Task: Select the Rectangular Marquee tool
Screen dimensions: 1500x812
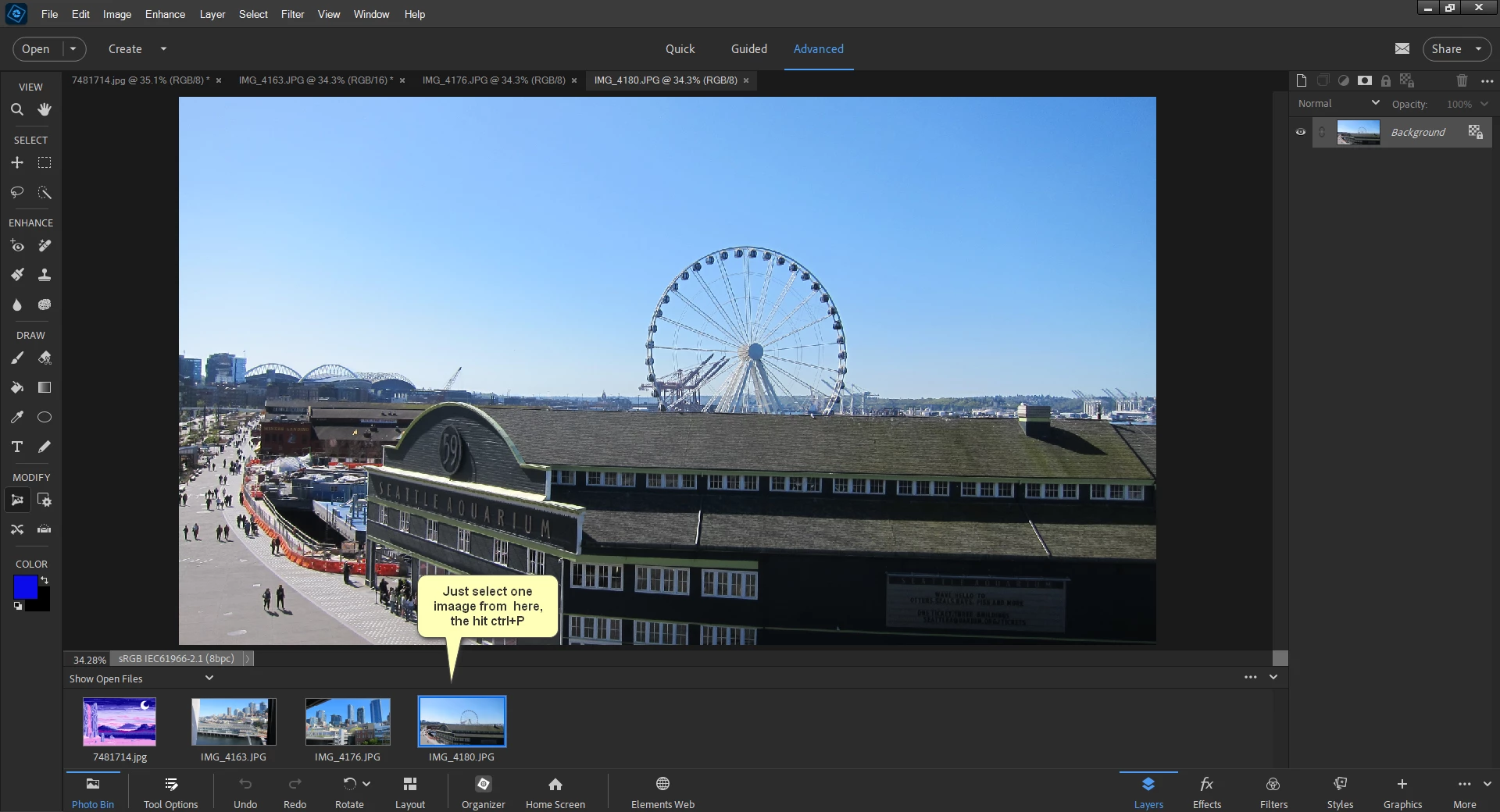Action: (45, 163)
